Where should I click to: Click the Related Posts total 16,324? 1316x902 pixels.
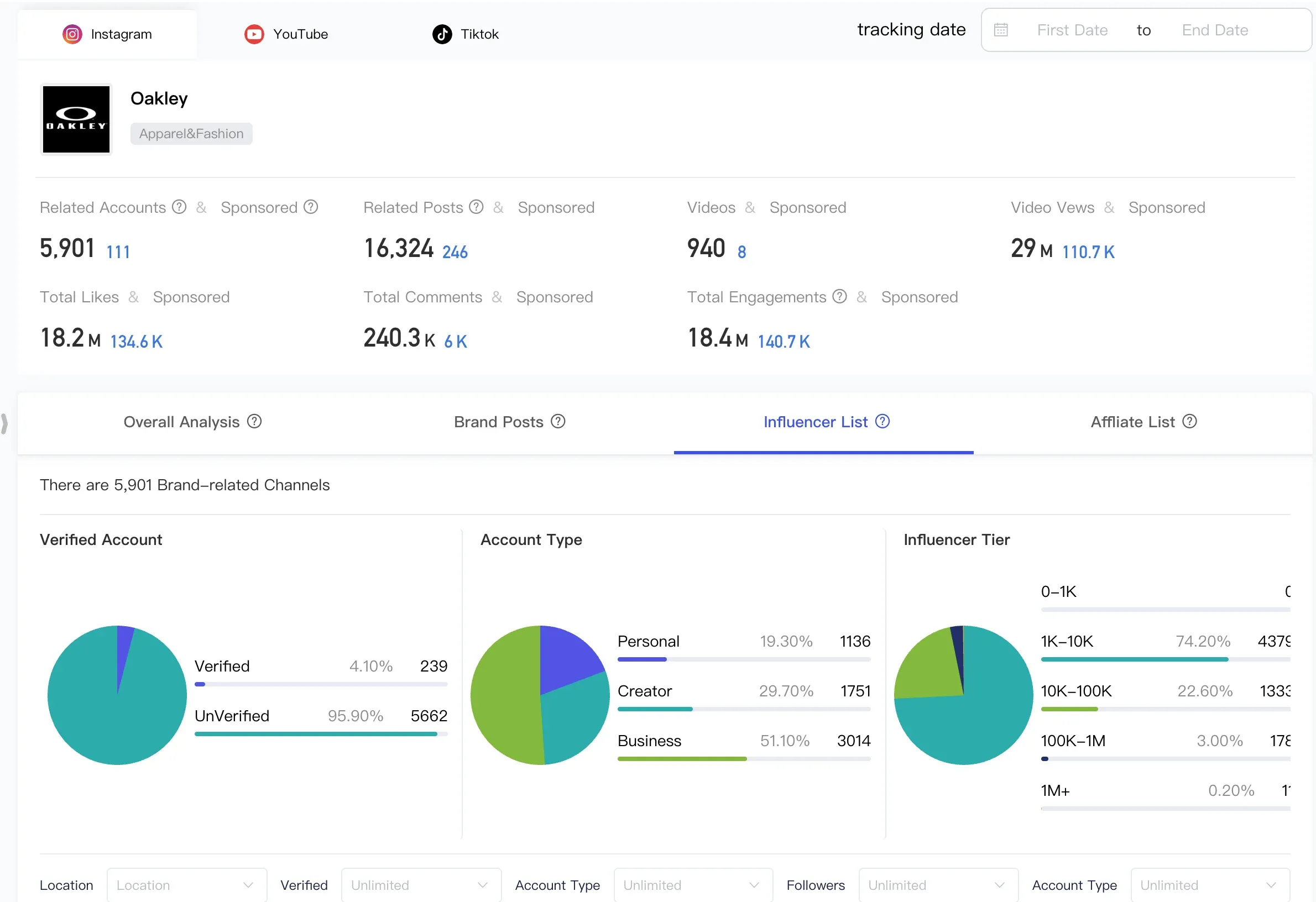[x=399, y=248]
